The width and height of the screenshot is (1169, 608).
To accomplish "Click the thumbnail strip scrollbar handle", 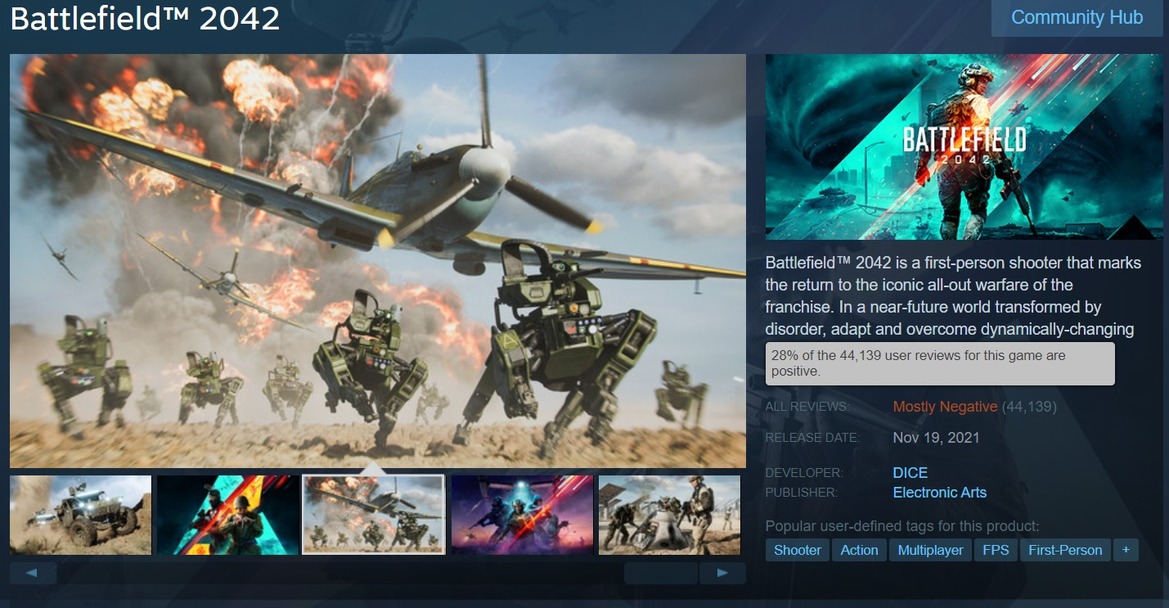I will point(661,573).
